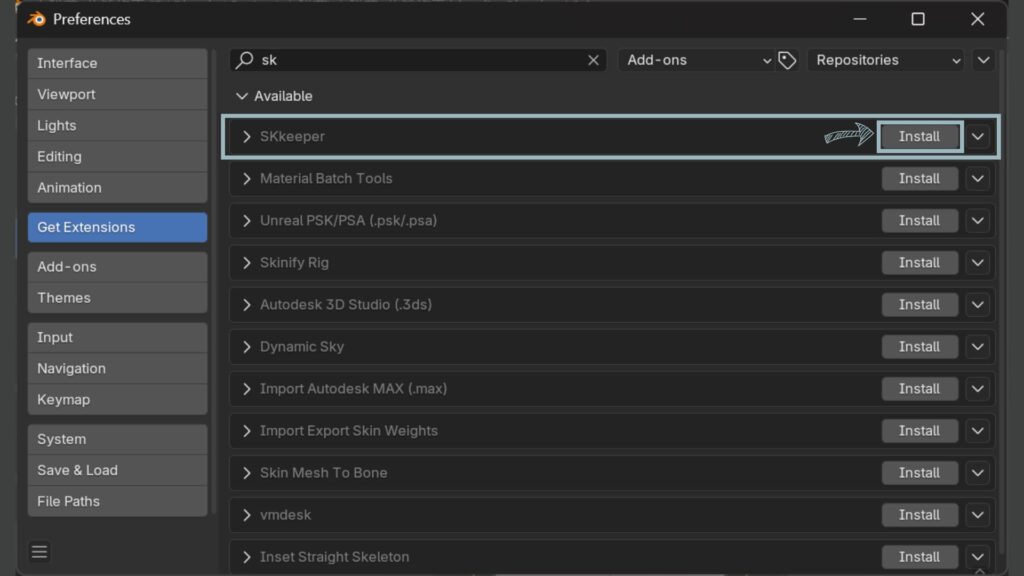1024x576 pixels.
Task: Install the vmdesk add-on
Action: [920, 515]
